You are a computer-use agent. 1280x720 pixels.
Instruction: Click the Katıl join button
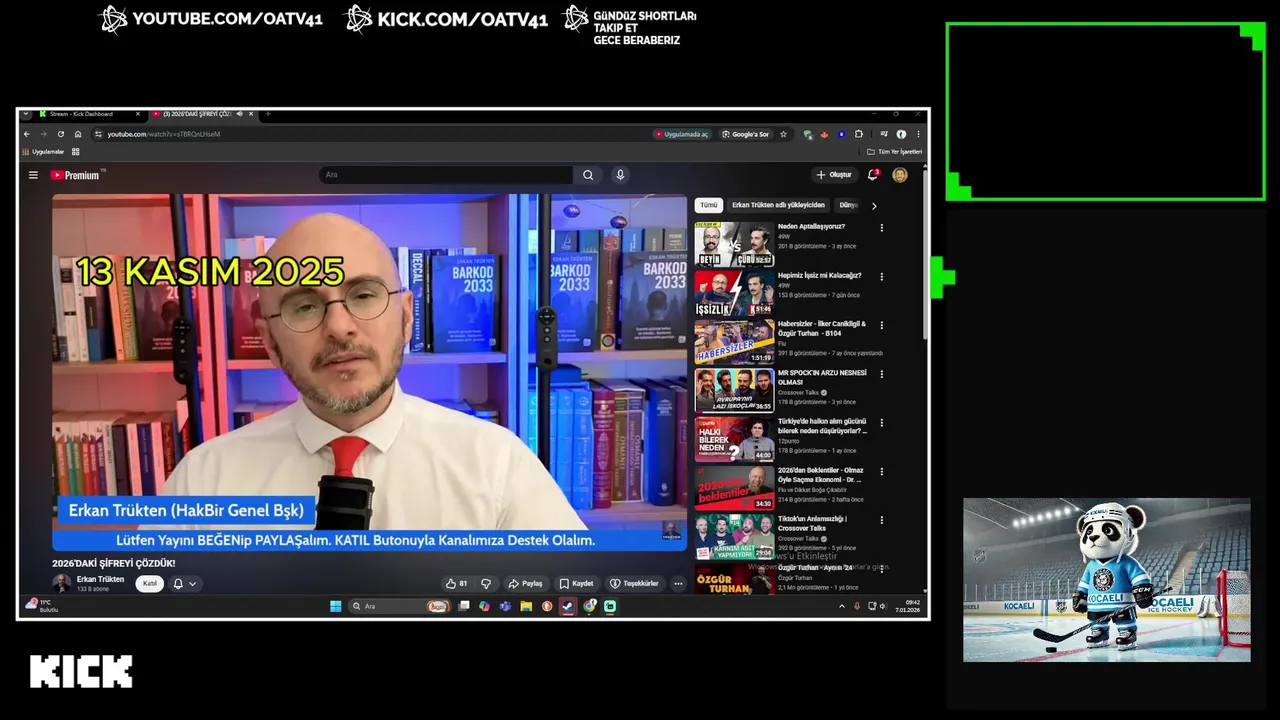[x=150, y=583]
